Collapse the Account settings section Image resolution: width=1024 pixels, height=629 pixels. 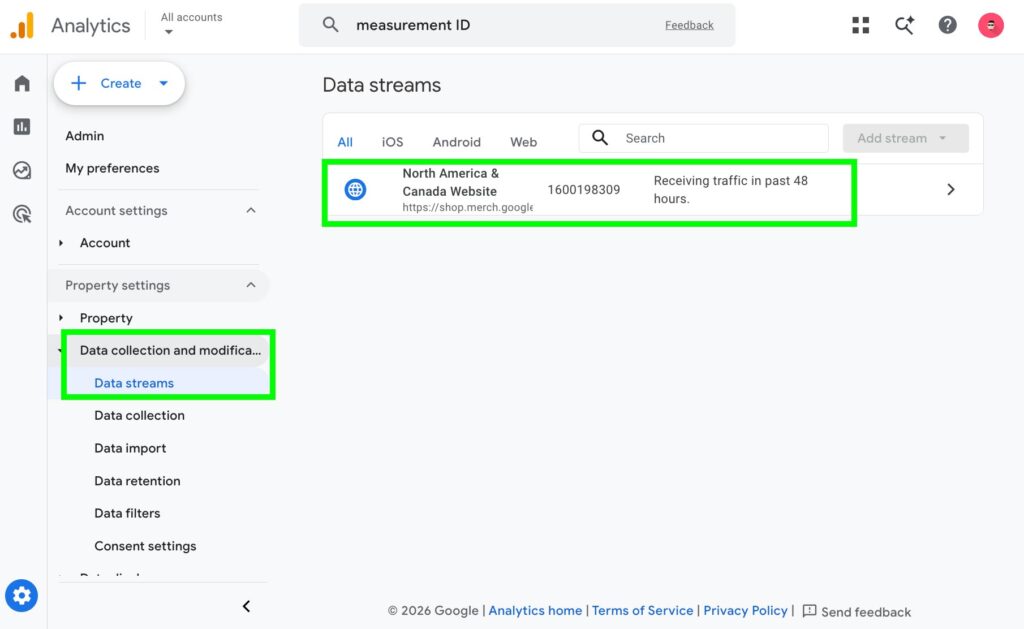click(251, 210)
